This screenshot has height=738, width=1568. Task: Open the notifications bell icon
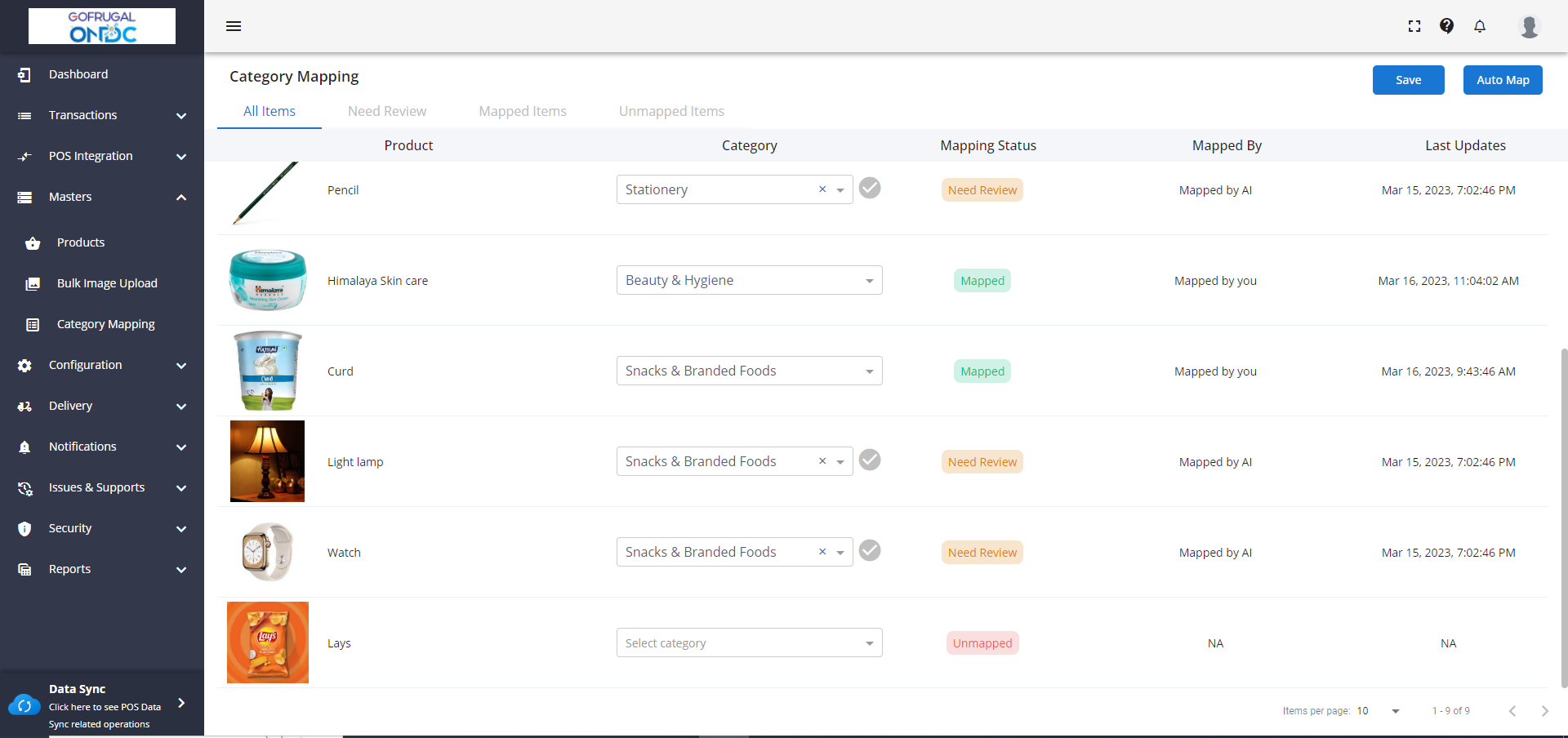pyautogui.click(x=1480, y=26)
